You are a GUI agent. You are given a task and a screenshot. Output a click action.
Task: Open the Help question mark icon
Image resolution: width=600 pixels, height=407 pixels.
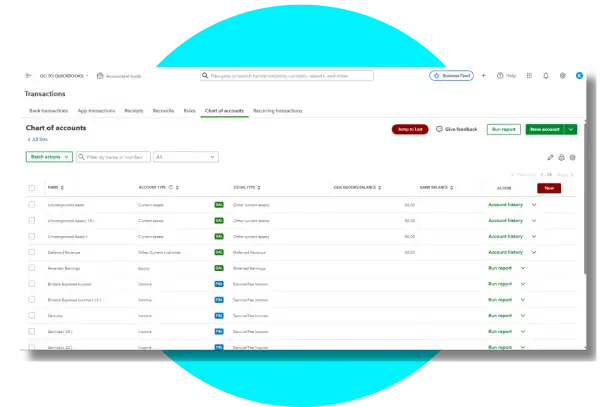point(500,76)
